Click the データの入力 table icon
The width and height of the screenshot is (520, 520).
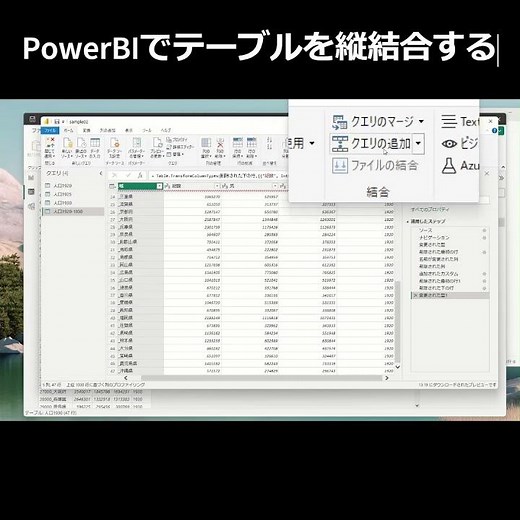click(95, 143)
